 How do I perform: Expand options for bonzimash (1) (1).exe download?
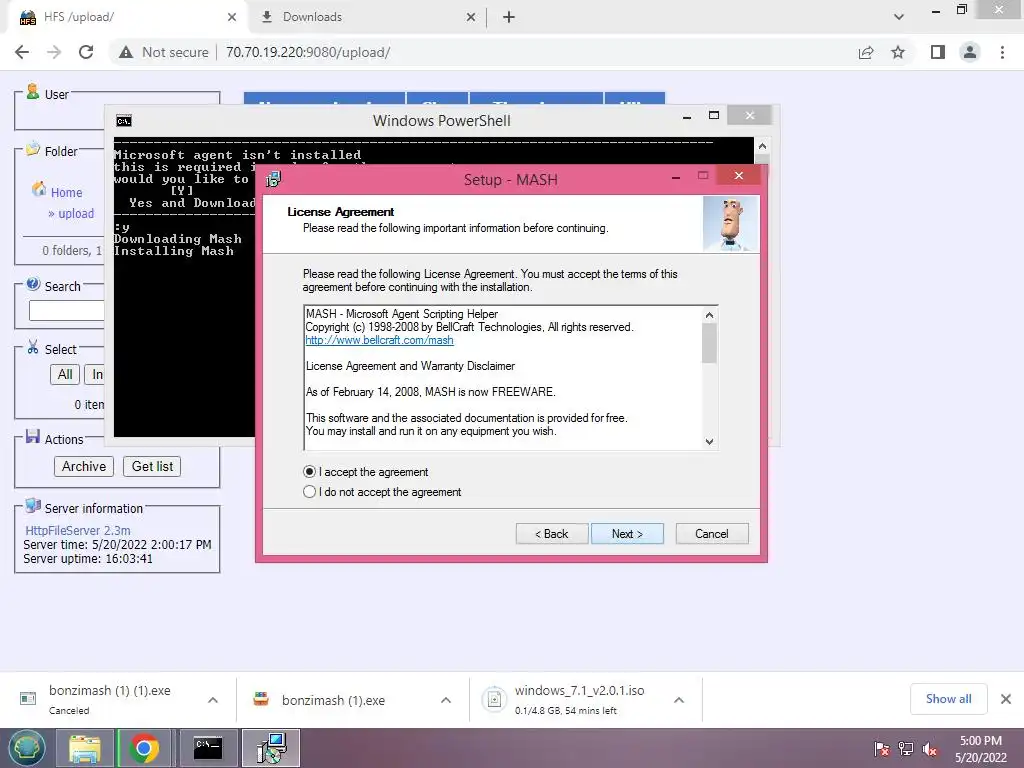(x=213, y=700)
